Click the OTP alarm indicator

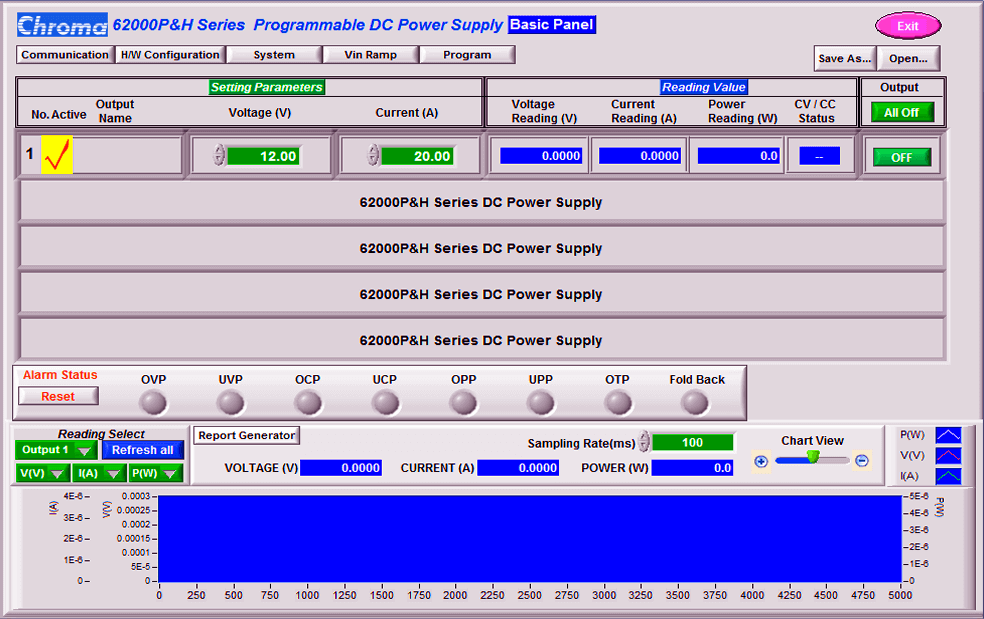tap(618, 402)
